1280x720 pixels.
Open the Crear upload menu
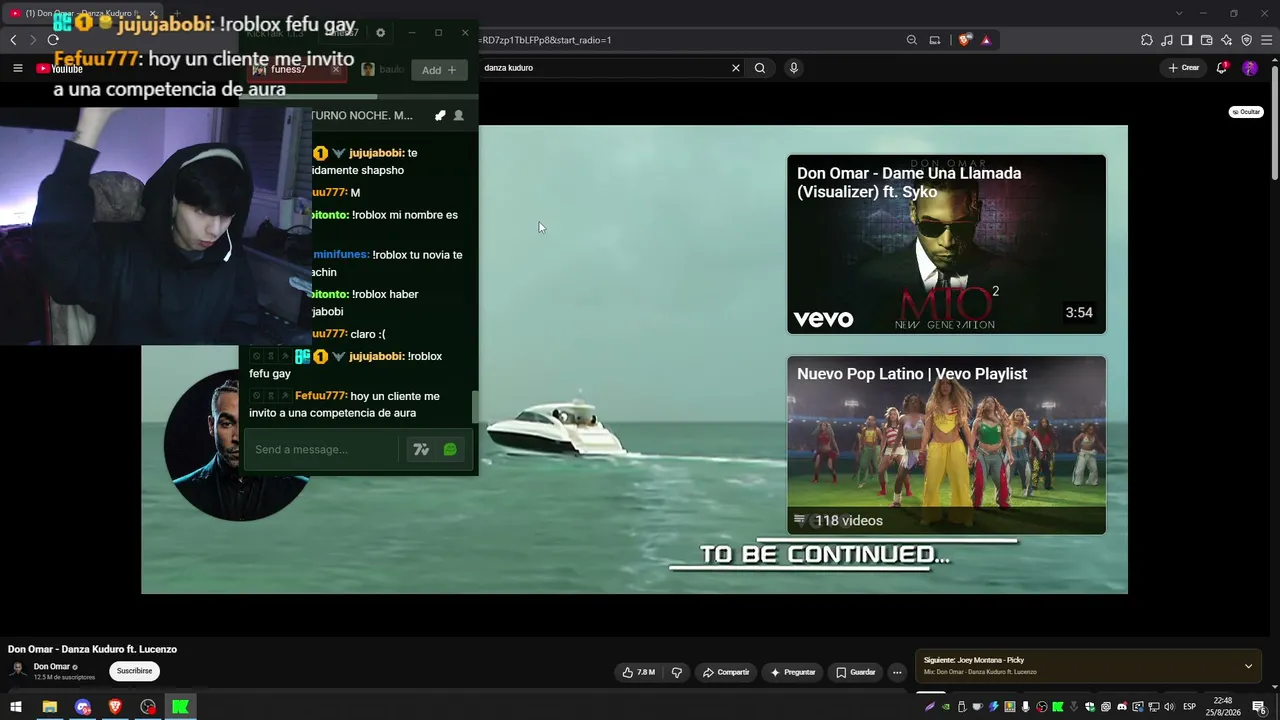[x=1183, y=68]
